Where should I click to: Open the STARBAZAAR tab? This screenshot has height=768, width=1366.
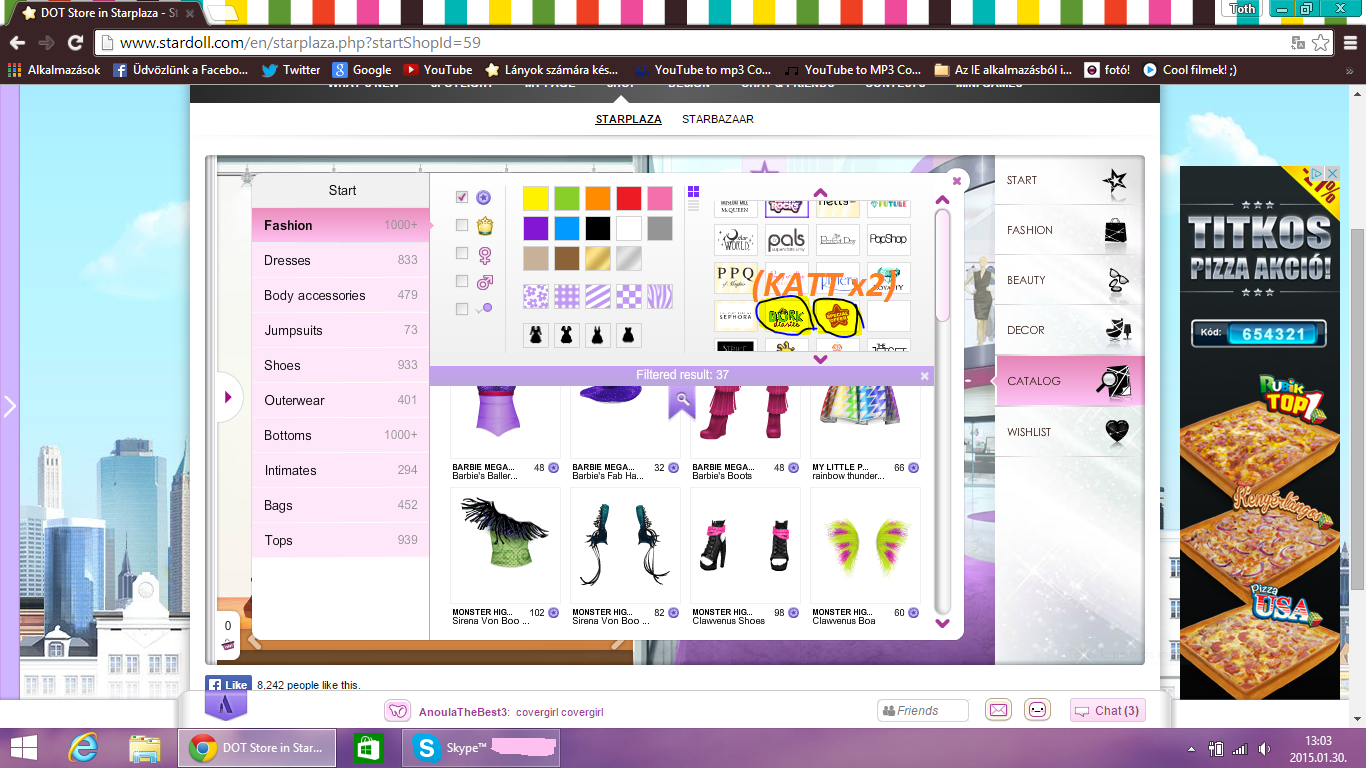[x=718, y=119]
